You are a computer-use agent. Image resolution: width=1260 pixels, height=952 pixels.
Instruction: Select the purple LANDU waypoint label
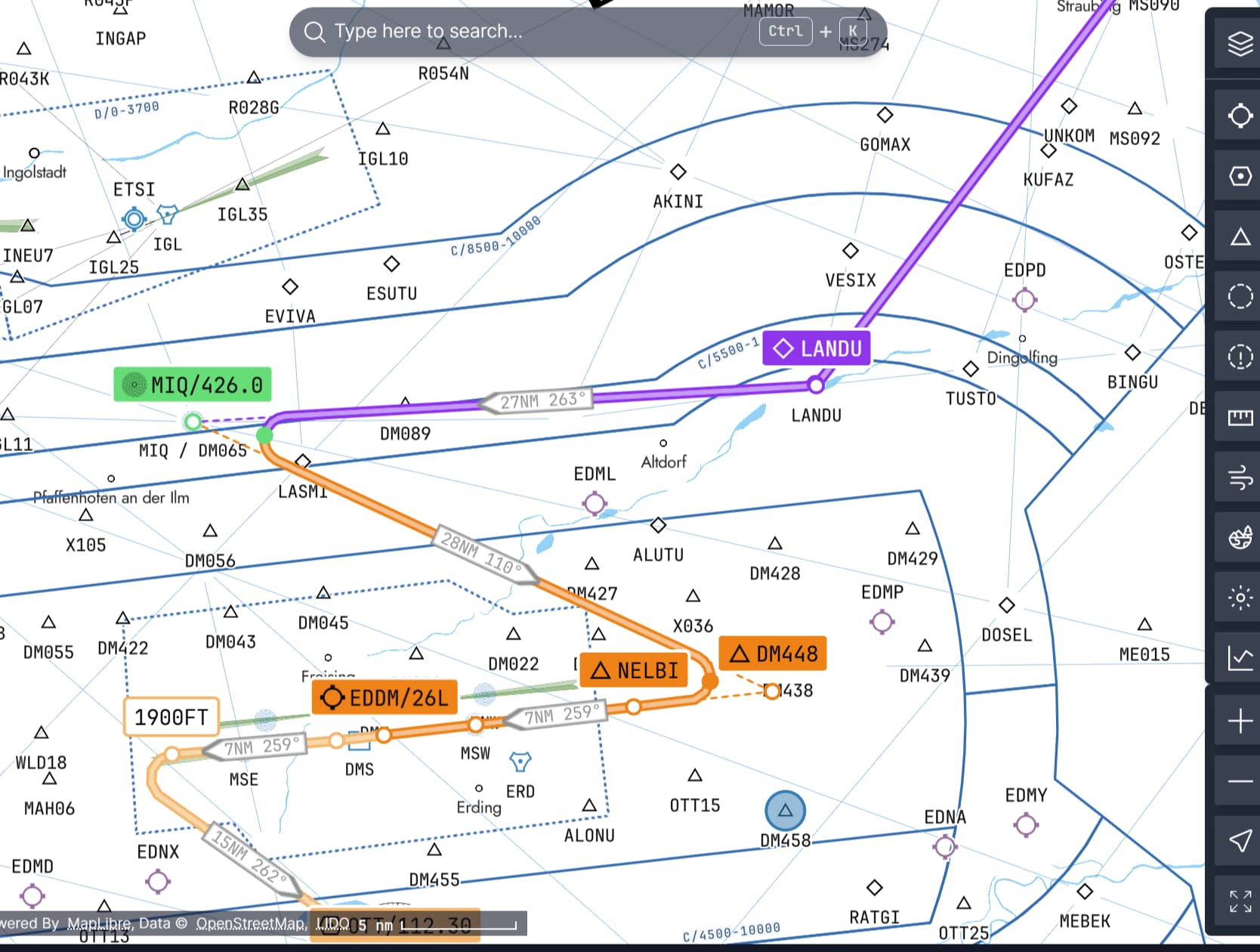[x=817, y=348]
